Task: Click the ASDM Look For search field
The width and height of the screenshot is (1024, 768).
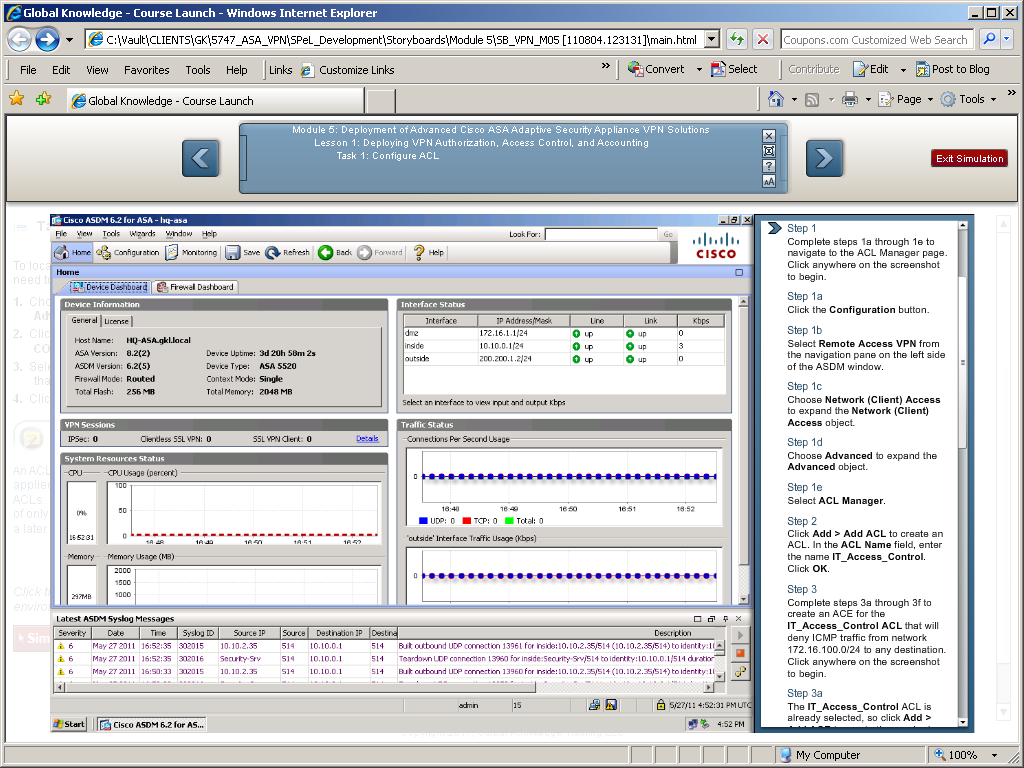Action: (x=600, y=234)
